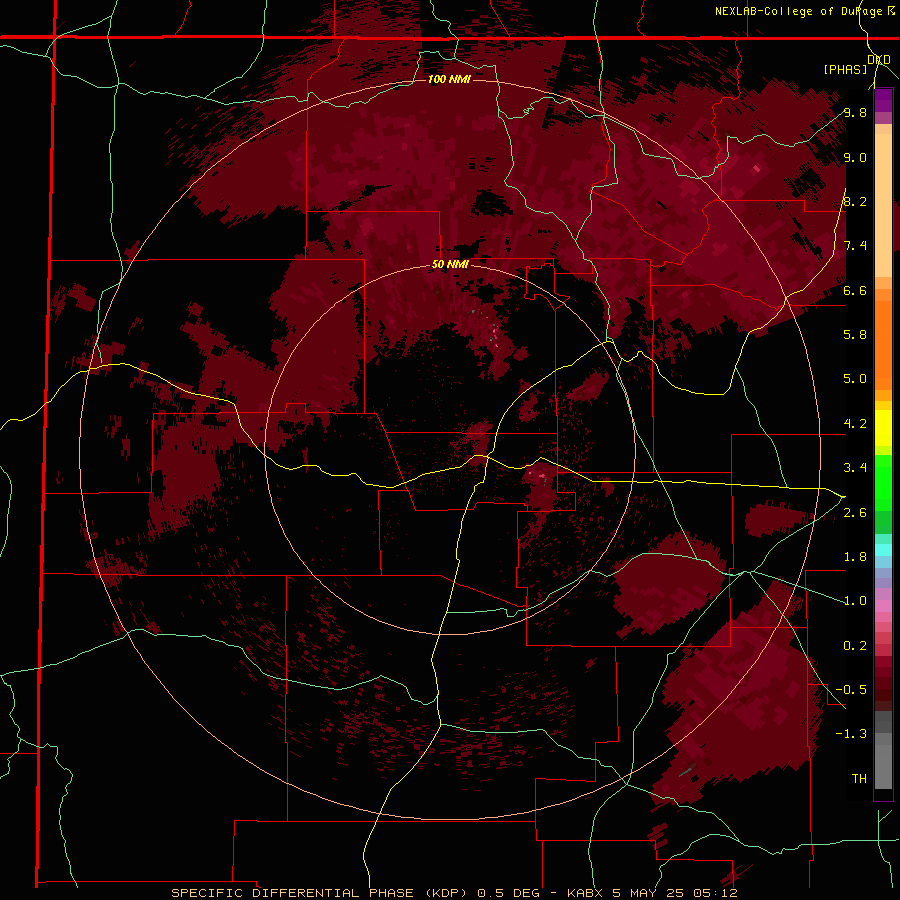The width and height of the screenshot is (900, 900).
Task: Click the cyan segment of the color bar
Action: coord(883,549)
